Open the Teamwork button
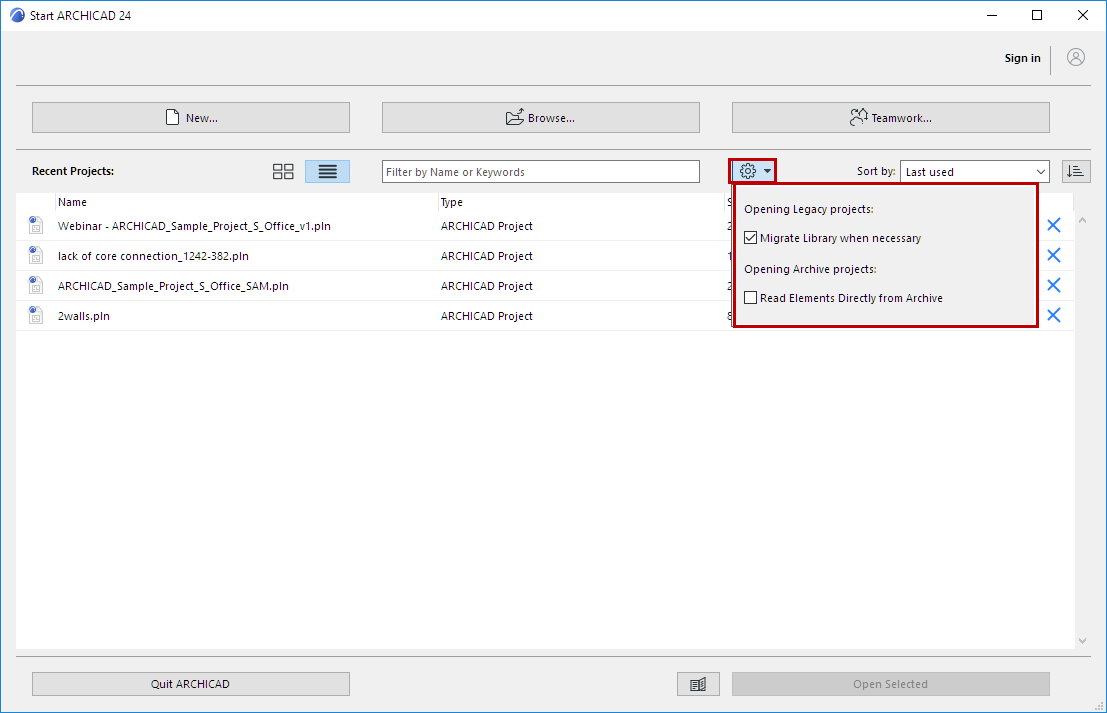 pos(891,117)
